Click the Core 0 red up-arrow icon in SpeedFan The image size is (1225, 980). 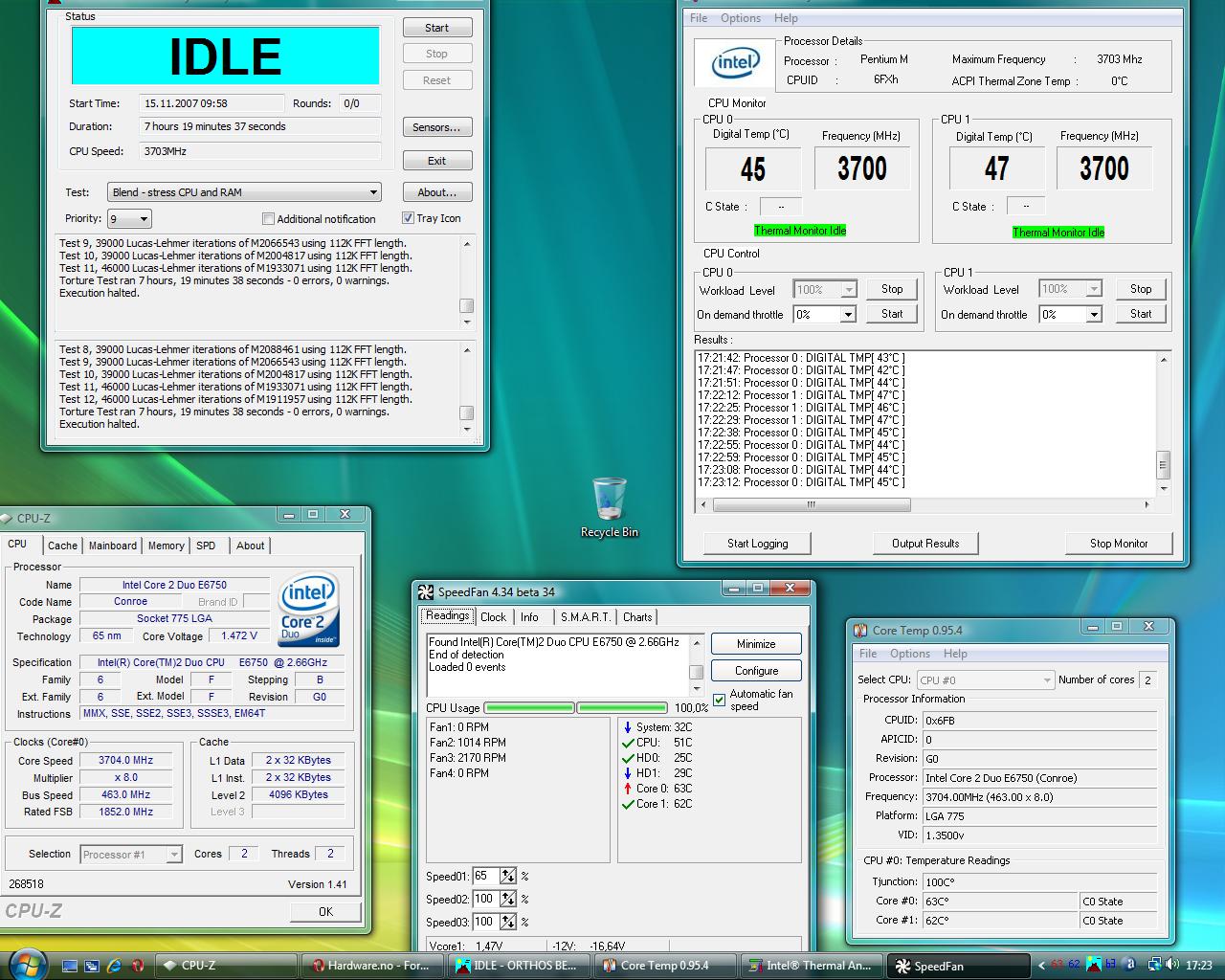(628, 789)
